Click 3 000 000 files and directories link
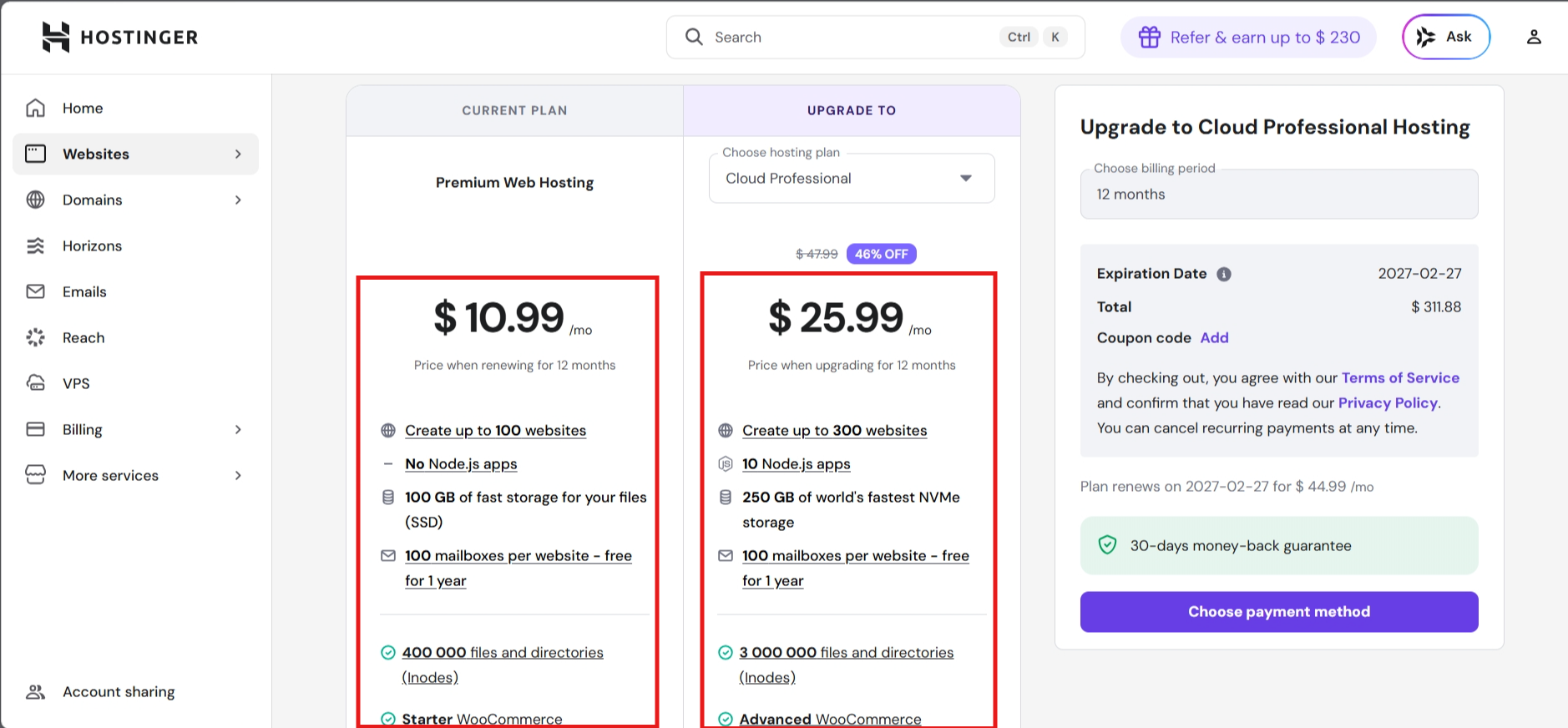 click(846, 665)
